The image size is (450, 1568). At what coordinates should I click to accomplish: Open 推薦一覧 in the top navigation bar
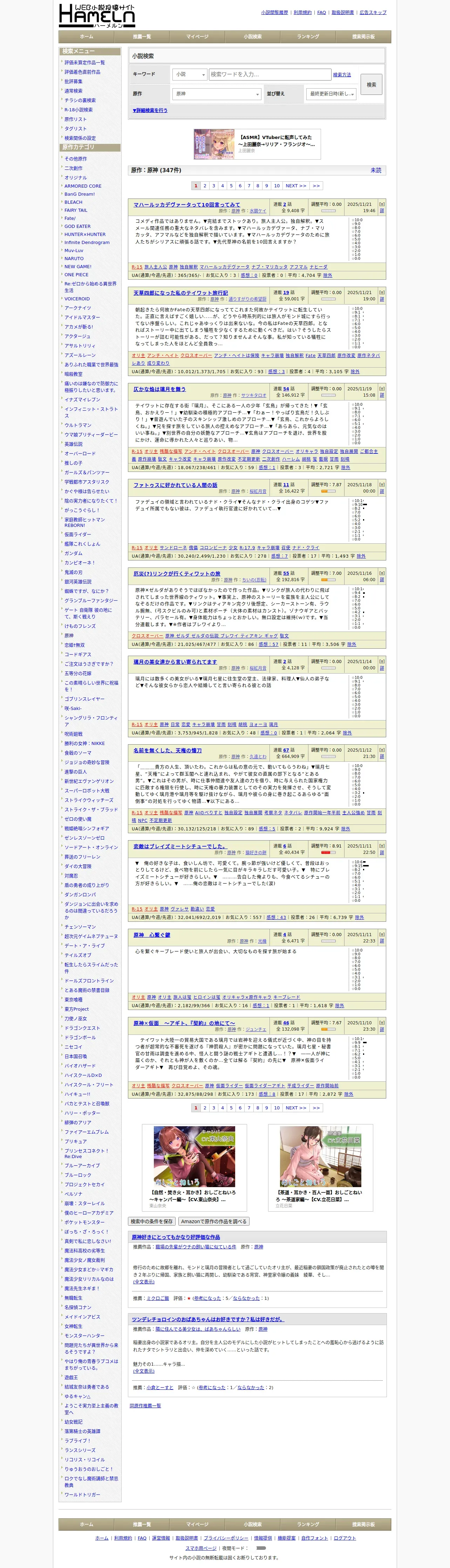pyautogui.click(x=142, y=36)
